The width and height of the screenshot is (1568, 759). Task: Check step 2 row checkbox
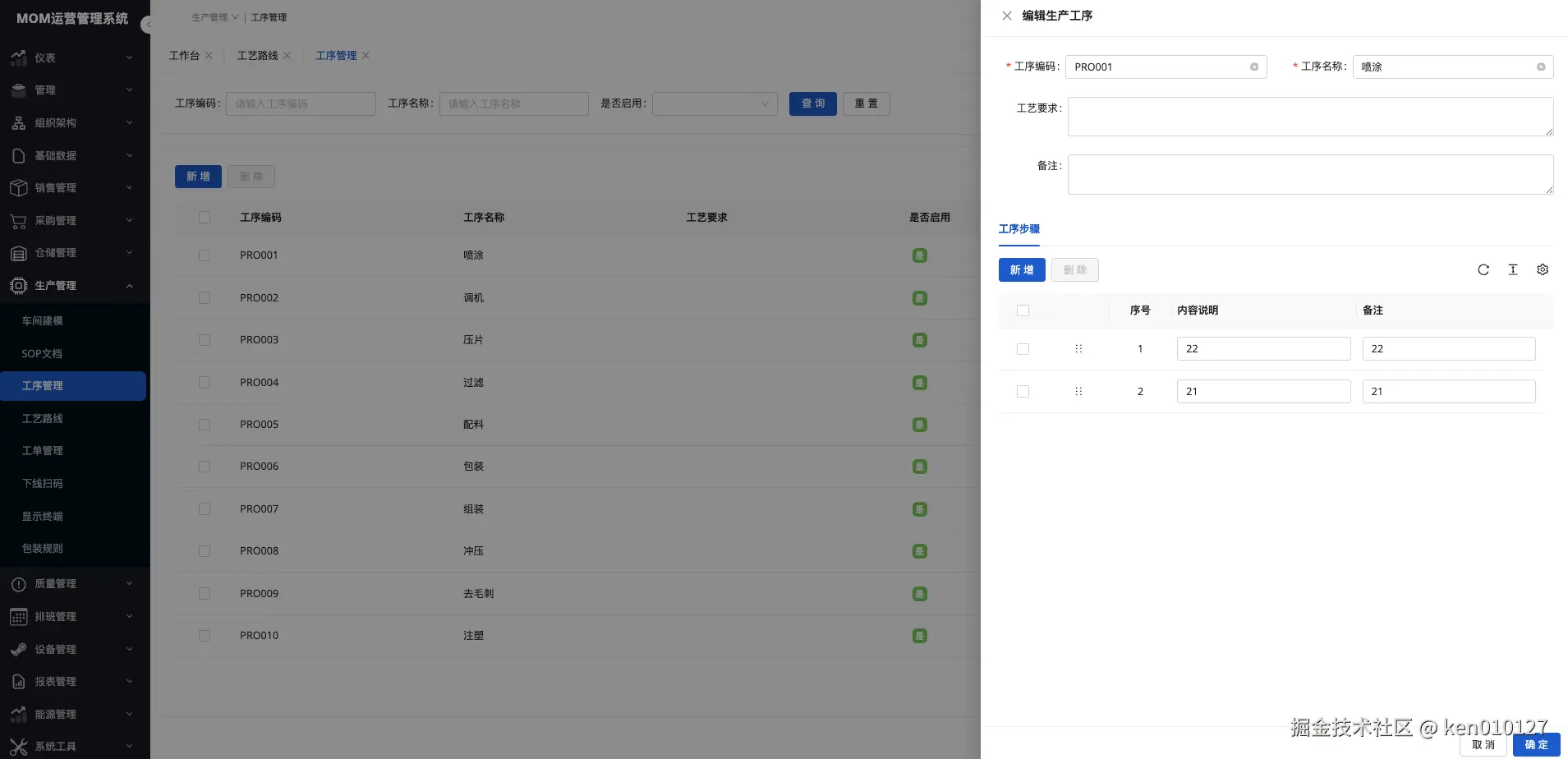[1023, 392]
